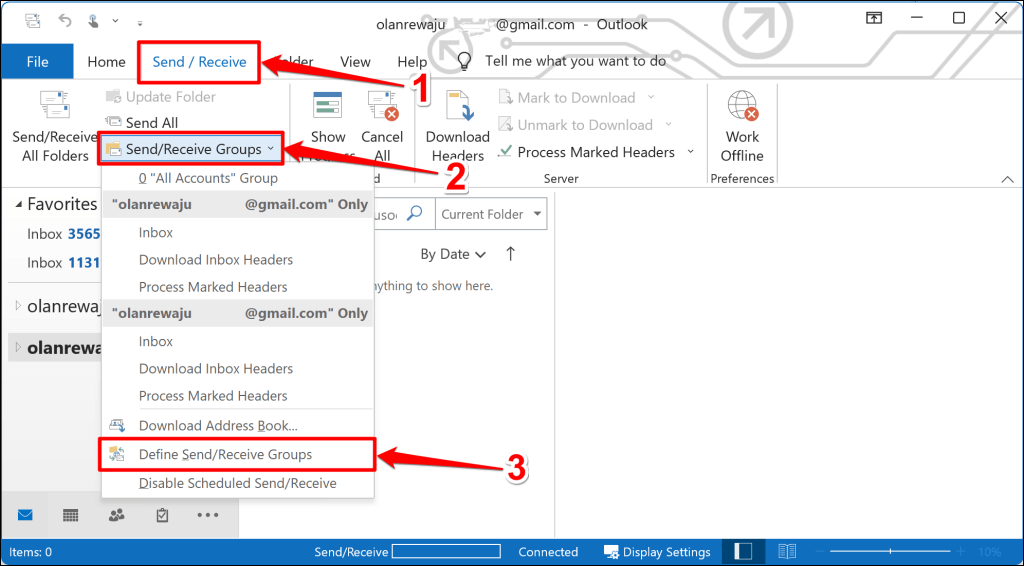Toggle sort order with the up arrow

tap(511, 254)
